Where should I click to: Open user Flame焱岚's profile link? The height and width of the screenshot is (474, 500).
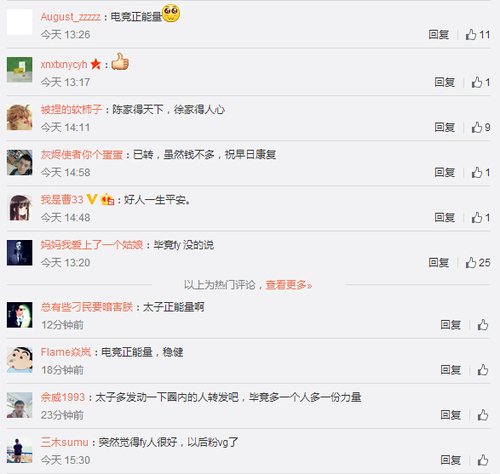(x=66, y=352)
